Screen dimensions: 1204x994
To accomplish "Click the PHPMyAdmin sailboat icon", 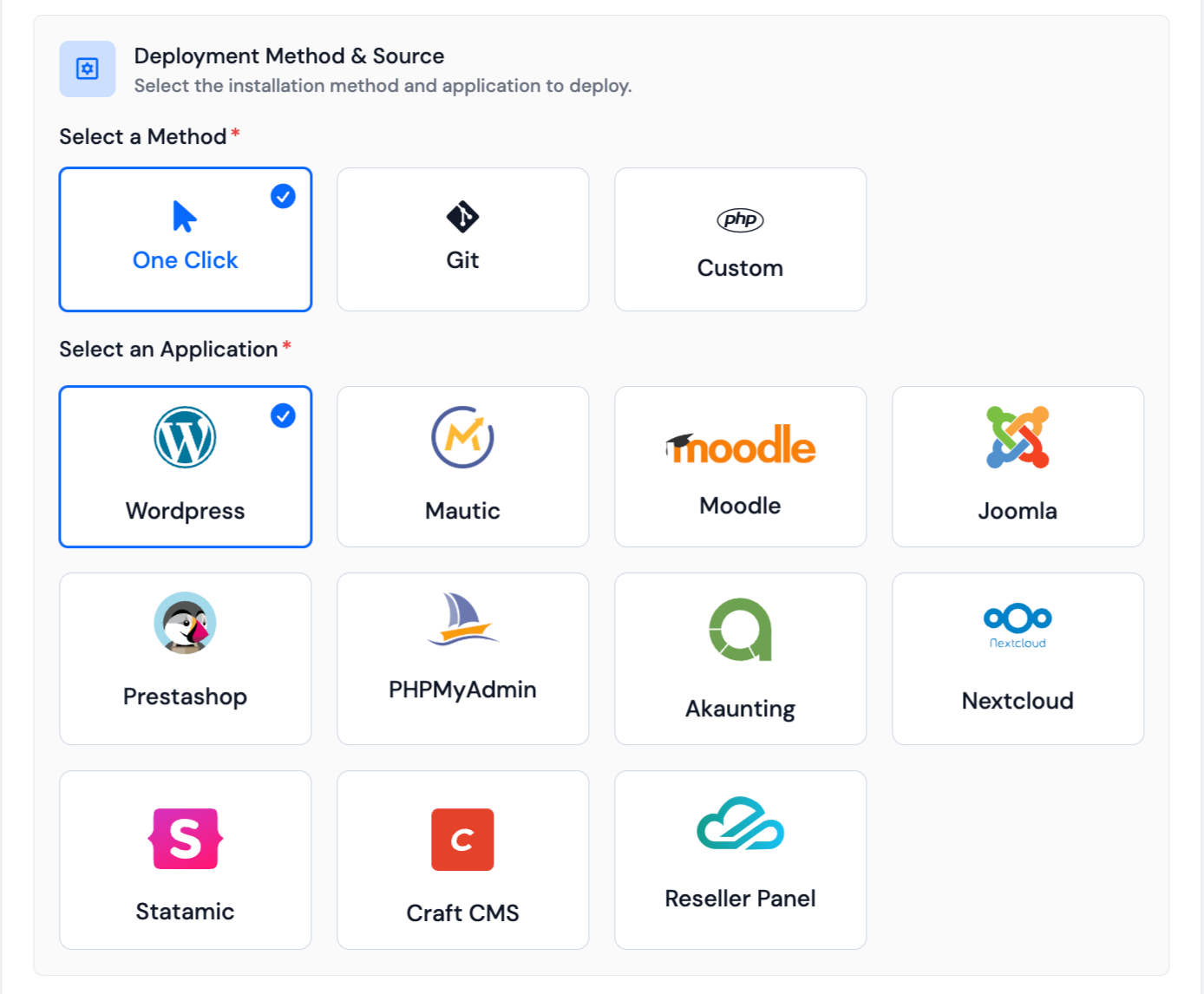I will click(x=462, y=624).
